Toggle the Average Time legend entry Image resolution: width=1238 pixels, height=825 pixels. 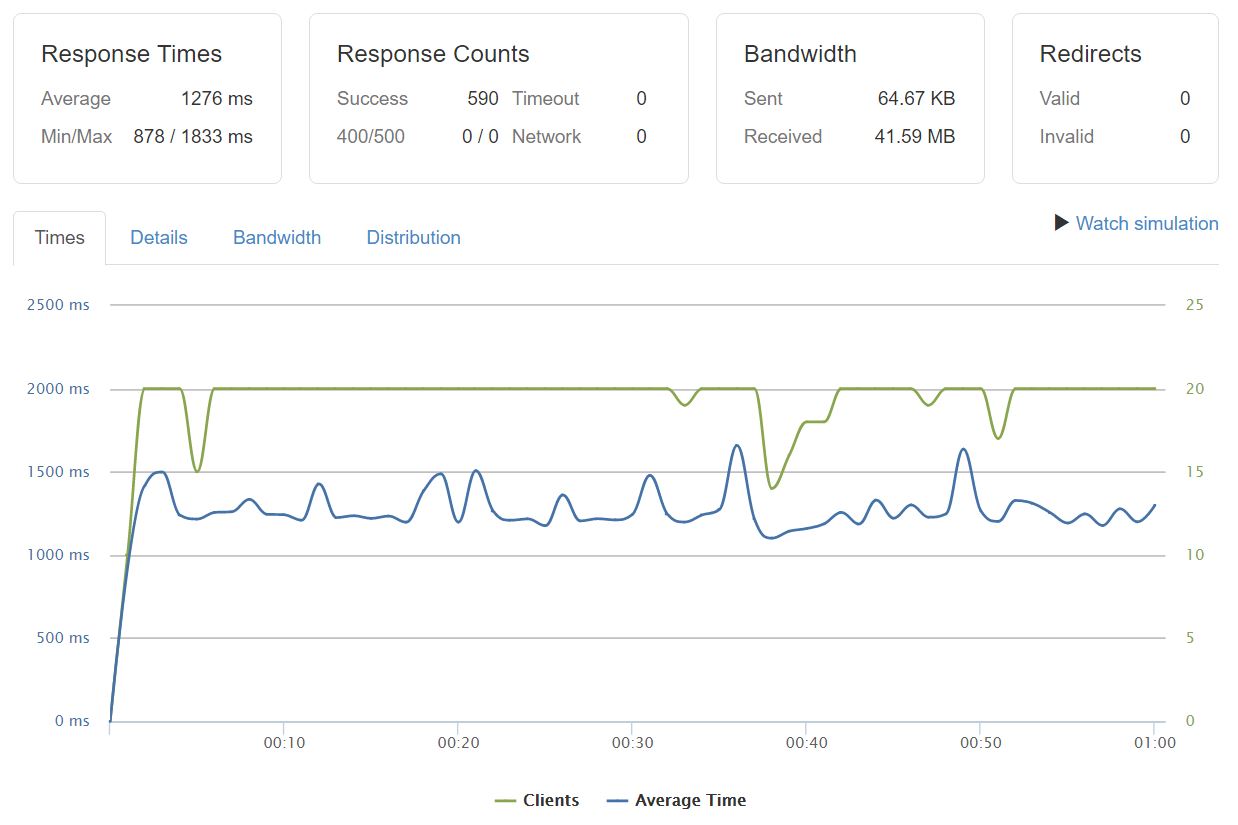point(690,800)
